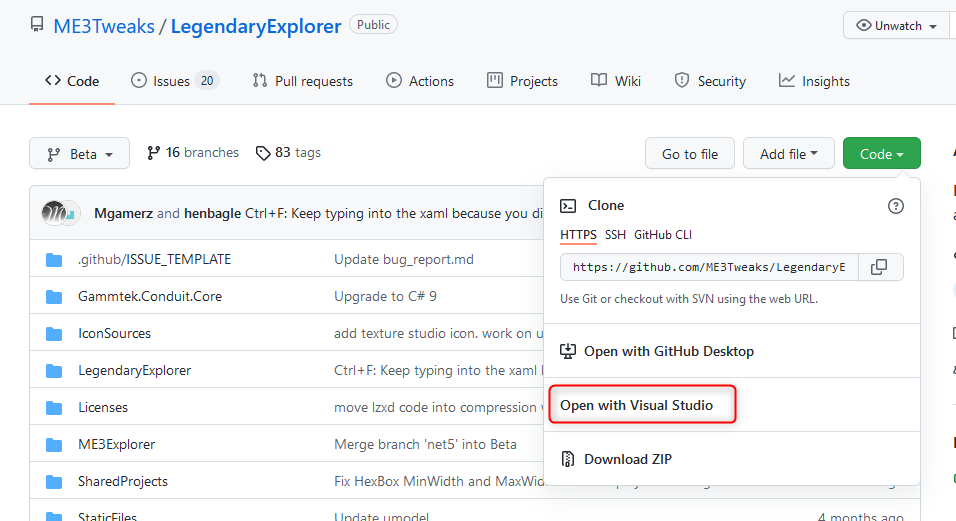
Task: Click the SharedProjects folder icon
Action: [x=54, y=482]
